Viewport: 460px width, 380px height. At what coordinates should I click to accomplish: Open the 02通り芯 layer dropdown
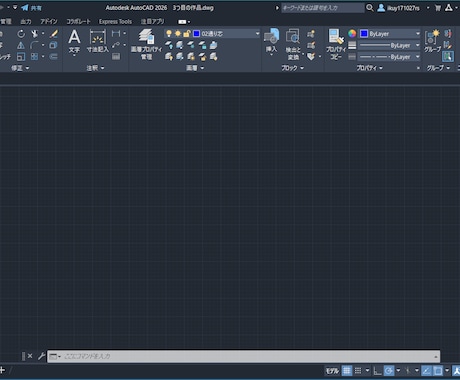[257, 34]
